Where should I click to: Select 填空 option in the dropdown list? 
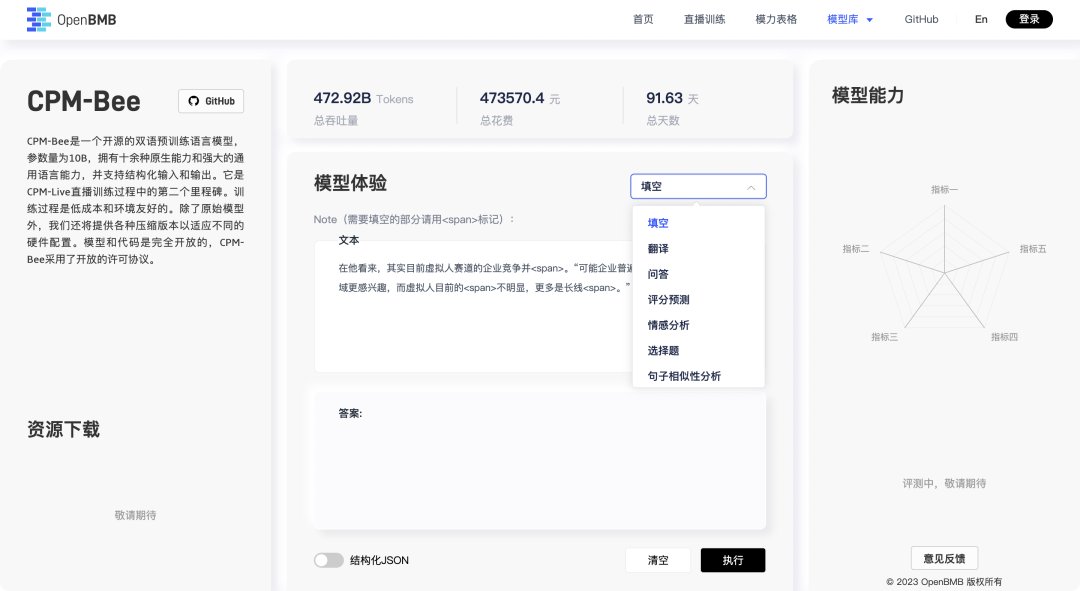pos(698,223)
